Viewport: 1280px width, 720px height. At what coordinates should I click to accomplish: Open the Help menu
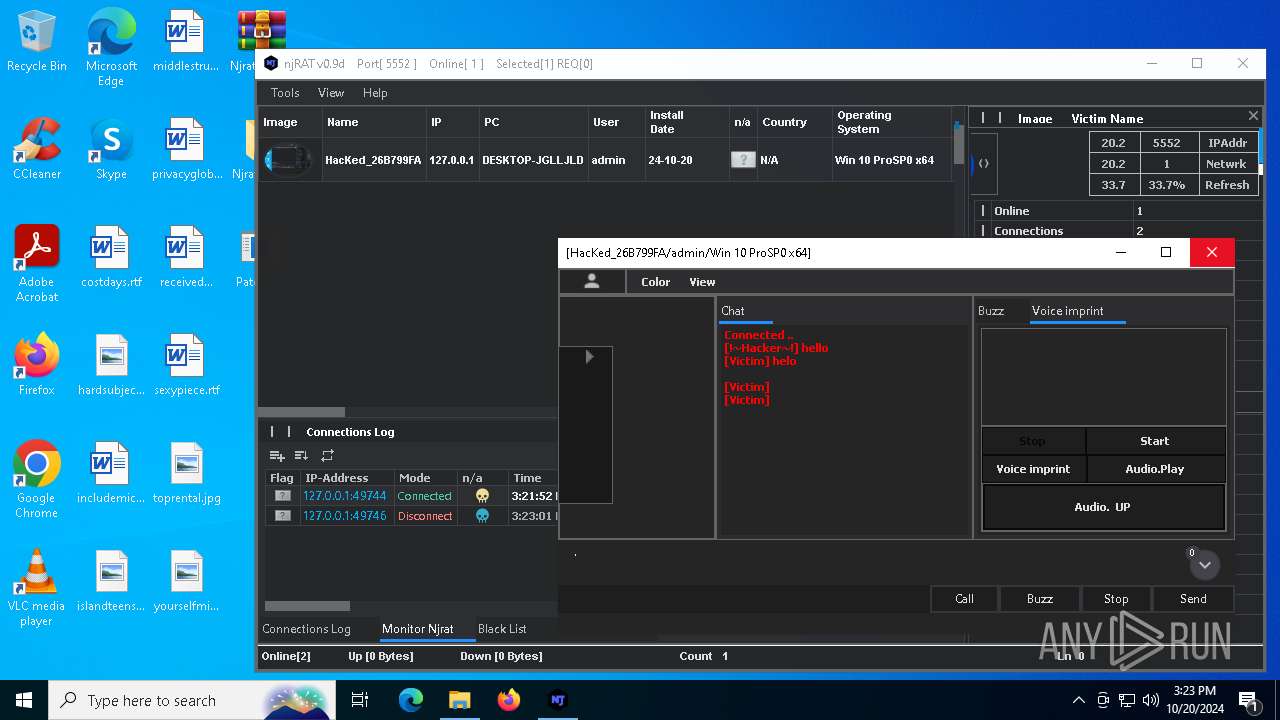[375, 93]
